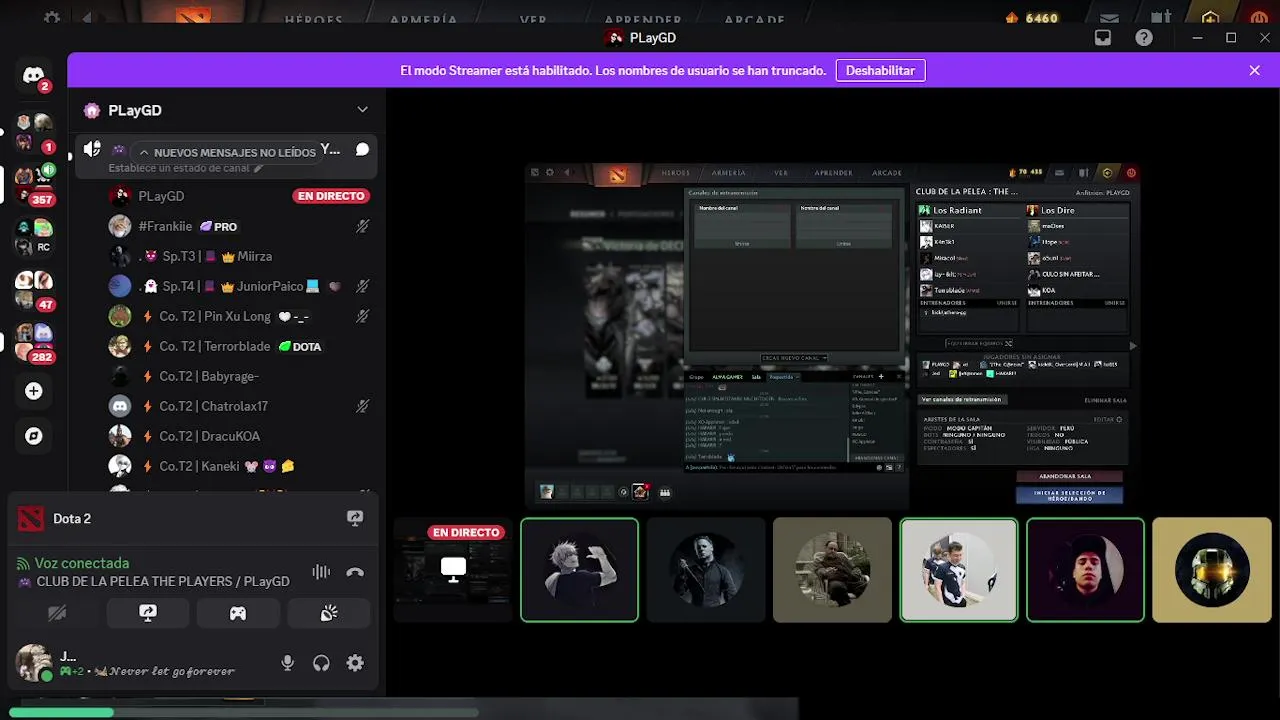
Task: Open server folder with 357 badge
Action: (33, 184)
